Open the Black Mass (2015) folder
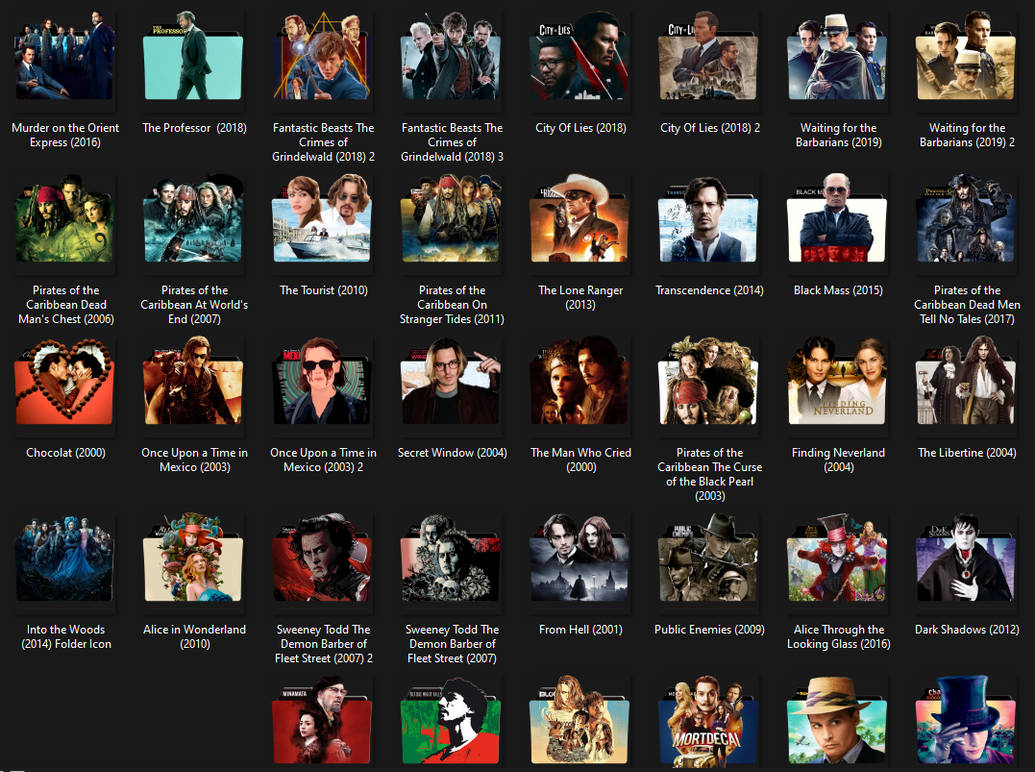The width and height of the screenshot is (1035, 772). [837, 220]
